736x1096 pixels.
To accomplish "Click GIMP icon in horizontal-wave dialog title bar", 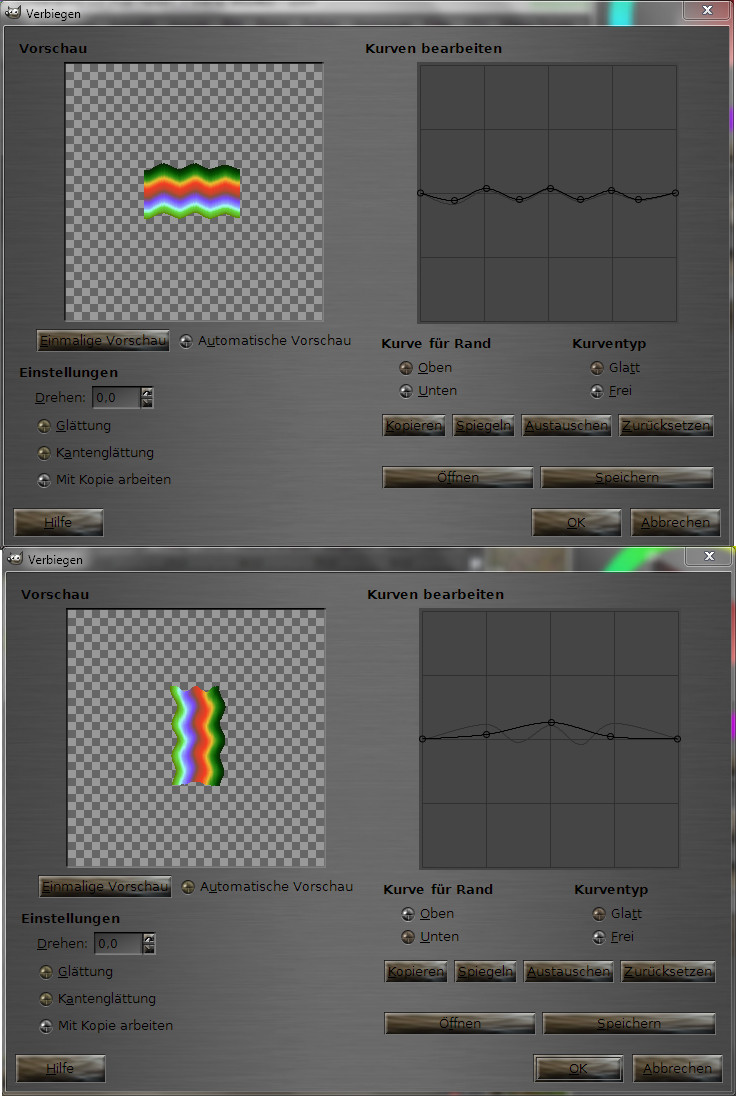I will click(12, 13).
